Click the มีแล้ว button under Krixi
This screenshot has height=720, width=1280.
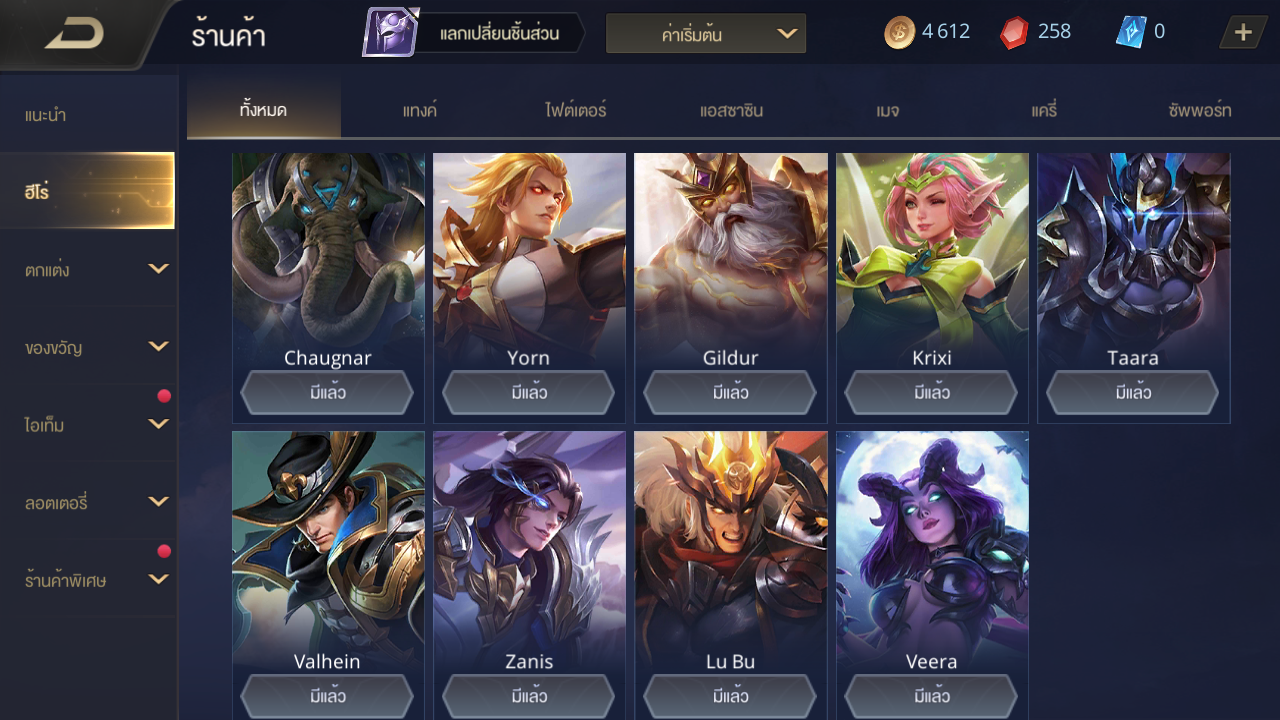(931, 393)
